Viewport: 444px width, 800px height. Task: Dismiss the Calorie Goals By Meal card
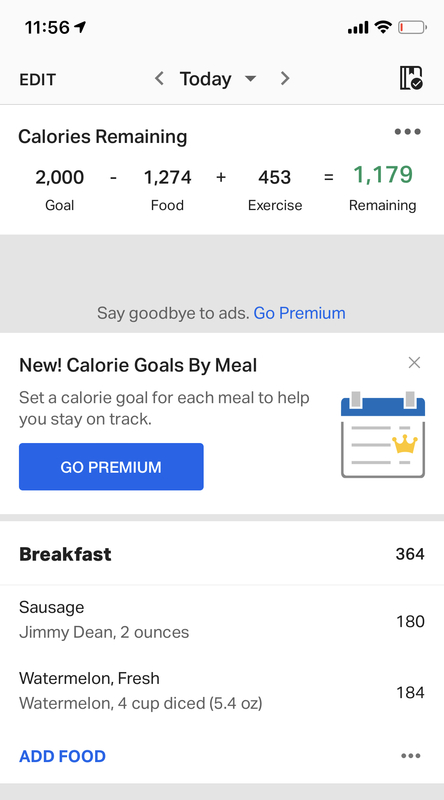click(414, 363)
